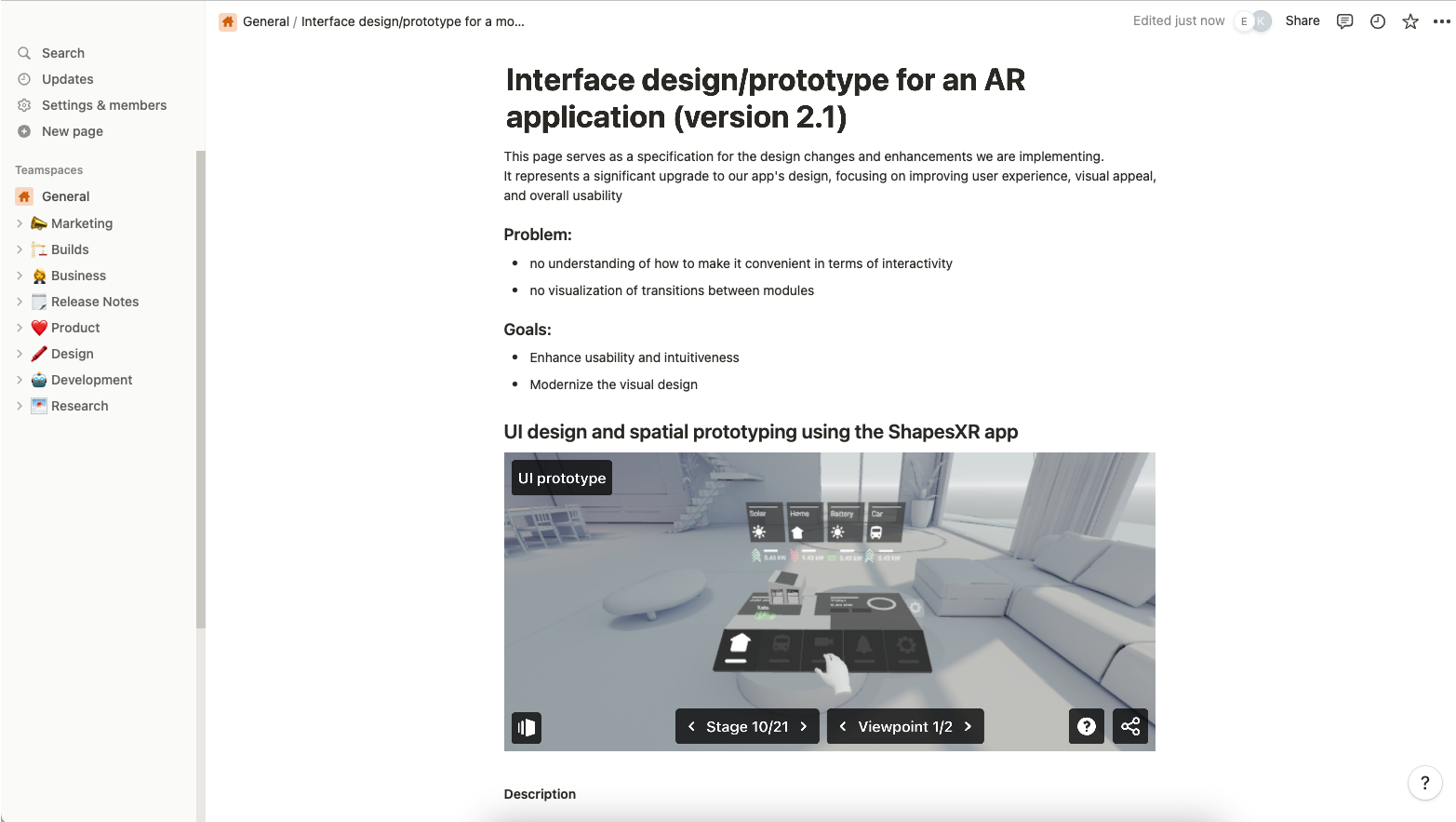
Task: Open page updates history clock icon
Action: point(1378,21)
